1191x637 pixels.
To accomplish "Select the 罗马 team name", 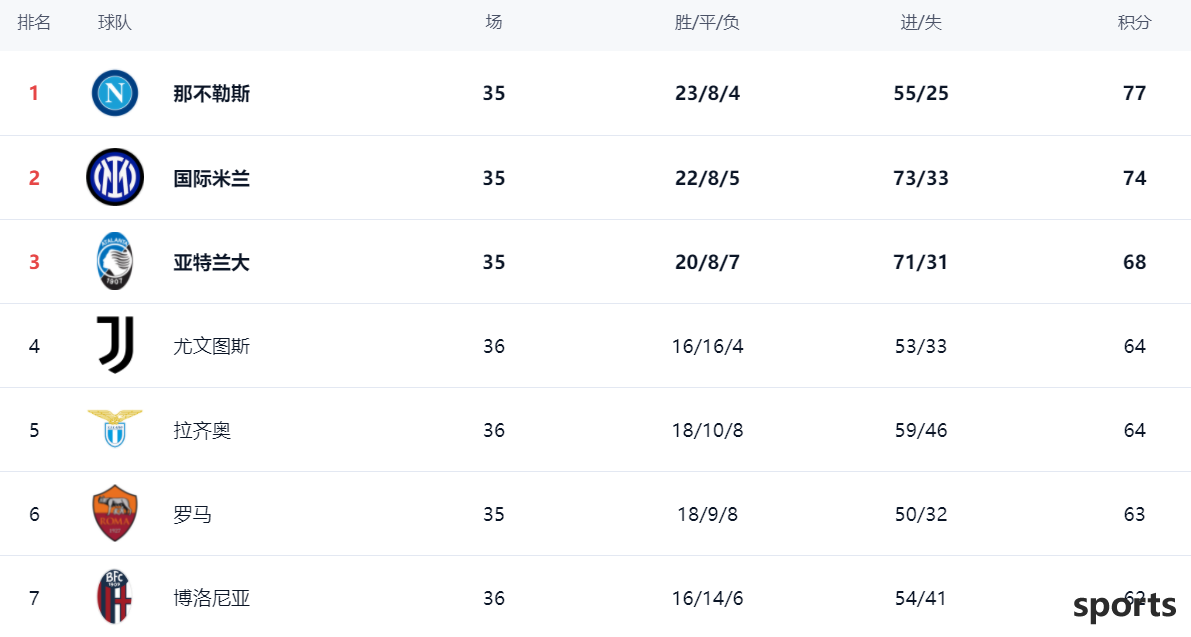I will [x=192, y=515].
